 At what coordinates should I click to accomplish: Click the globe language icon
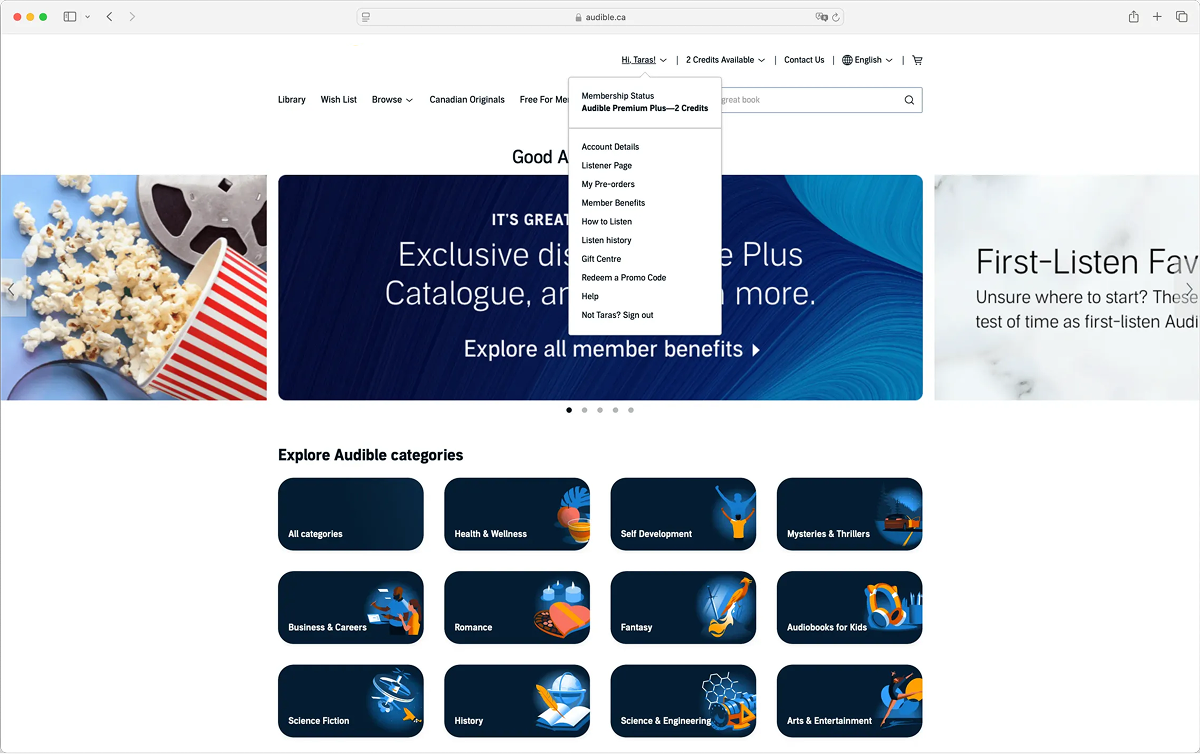(847, 60)
